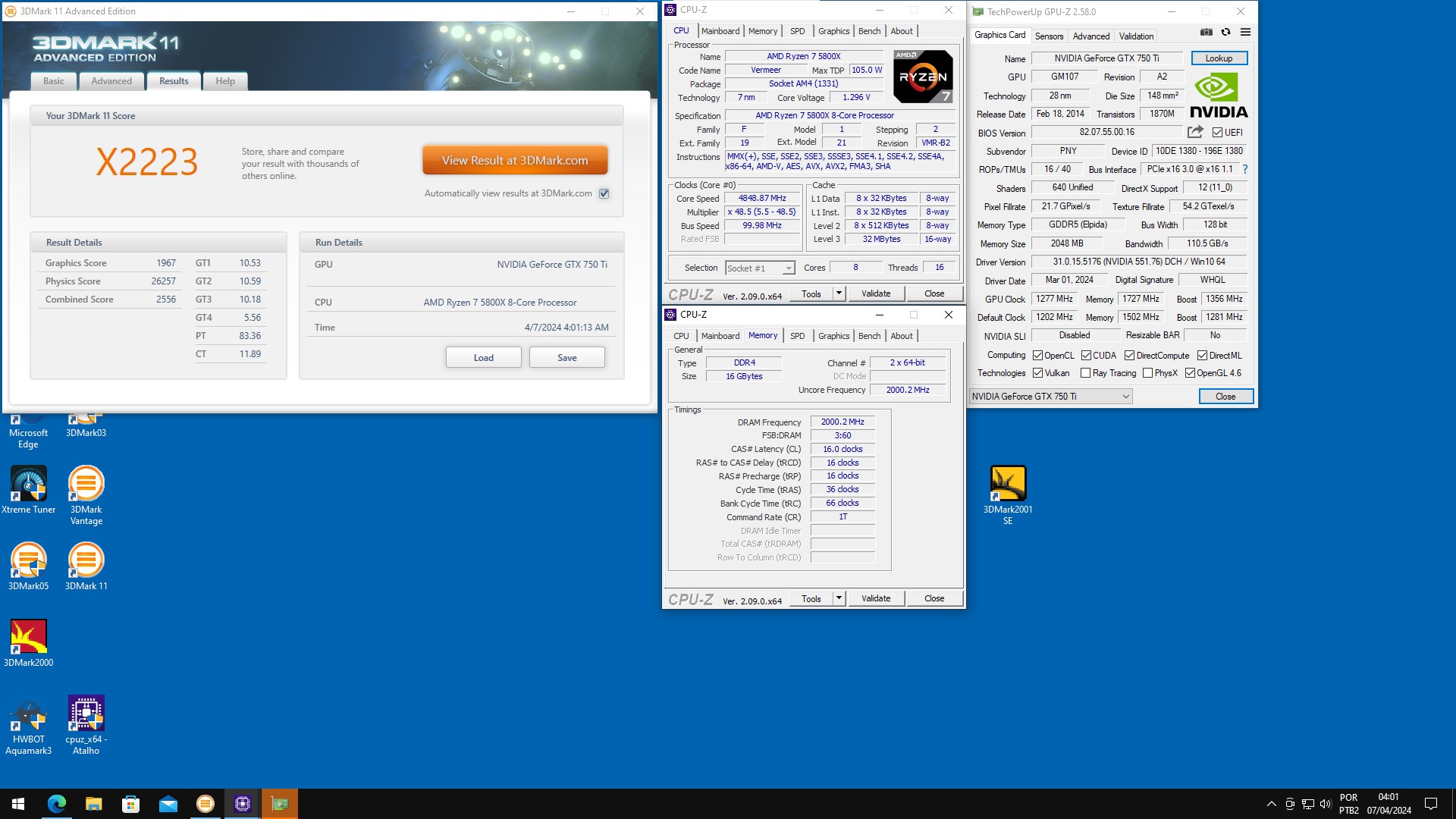Image resolution: width=1456 pixels, height=819 pixels.
Task: Select the cpuz_x64 Atalho desktop icon
Action: tap(86, 726)
